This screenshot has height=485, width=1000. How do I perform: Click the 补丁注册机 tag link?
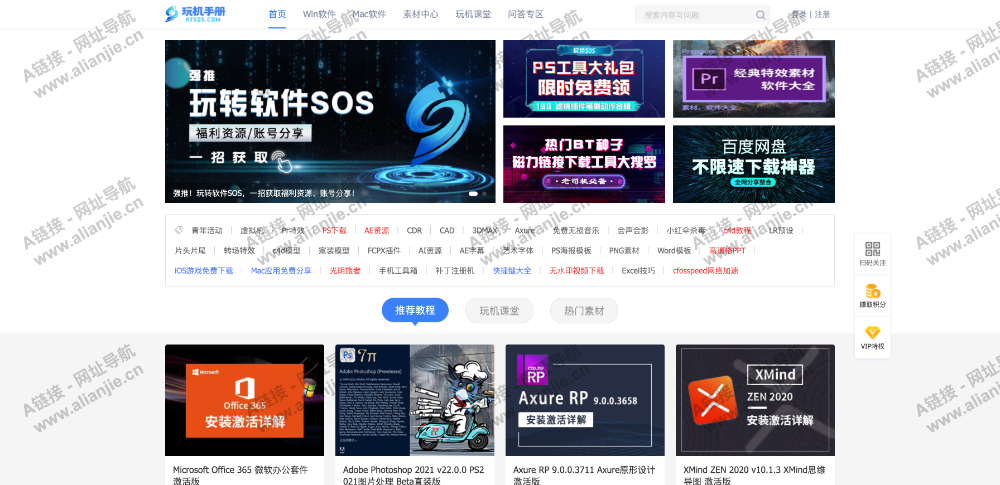point(455,271)
